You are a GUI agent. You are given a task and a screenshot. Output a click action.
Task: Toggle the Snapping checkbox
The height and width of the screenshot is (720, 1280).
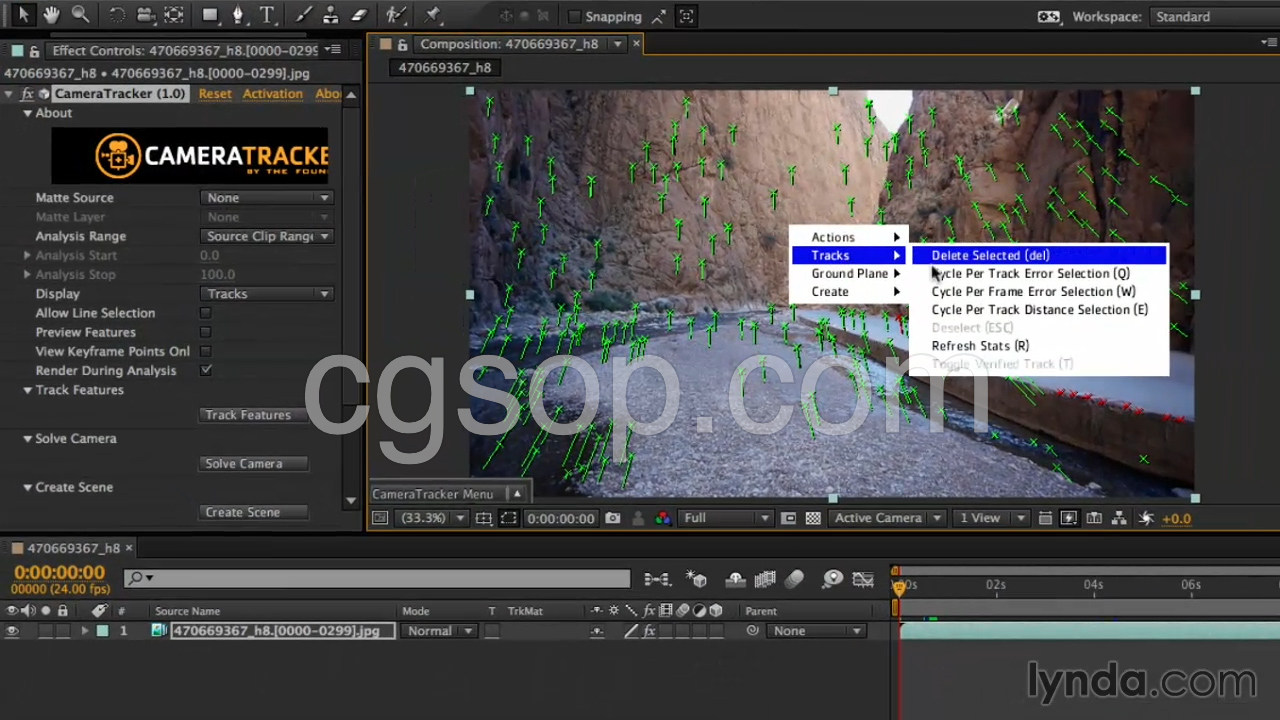point(574,17)
